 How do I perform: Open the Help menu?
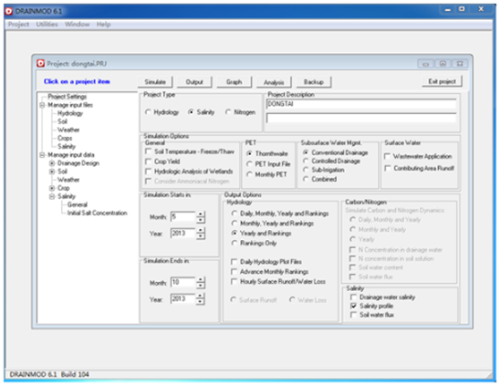point(103,24)
